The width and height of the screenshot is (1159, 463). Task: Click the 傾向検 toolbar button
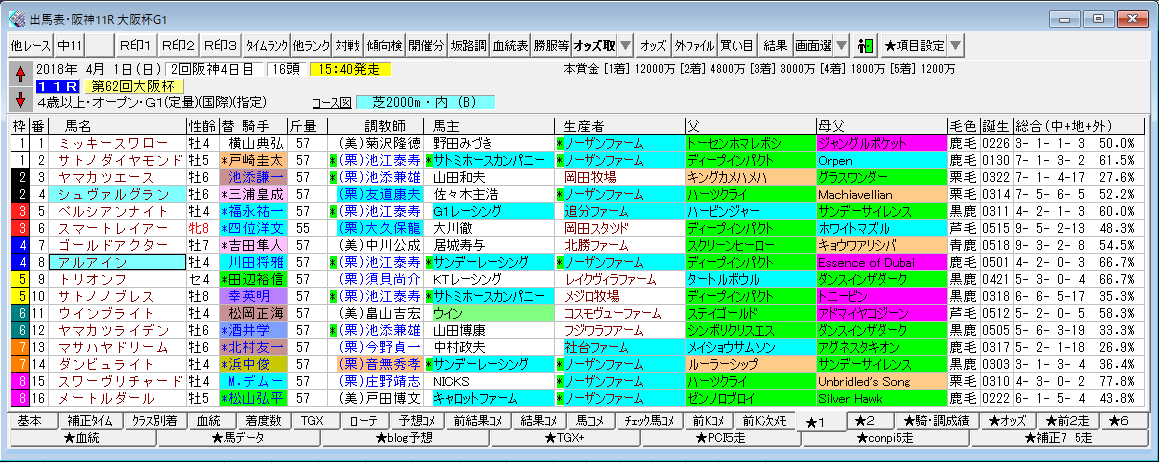[x=384, y=46]
